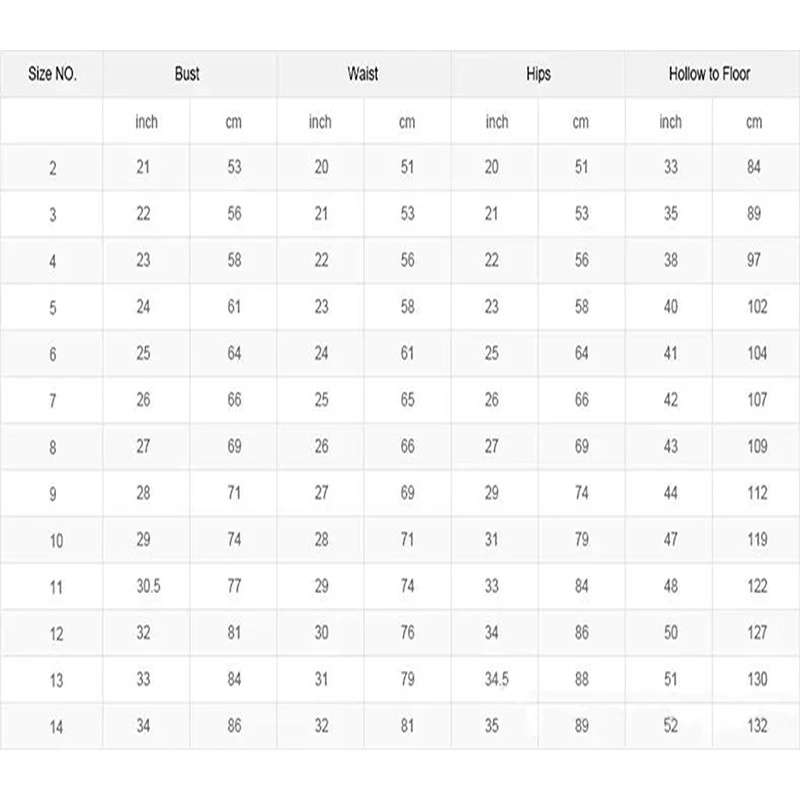The image size is (800, 800).
Task: Select the Bust column header
Action: coord(187,74)
